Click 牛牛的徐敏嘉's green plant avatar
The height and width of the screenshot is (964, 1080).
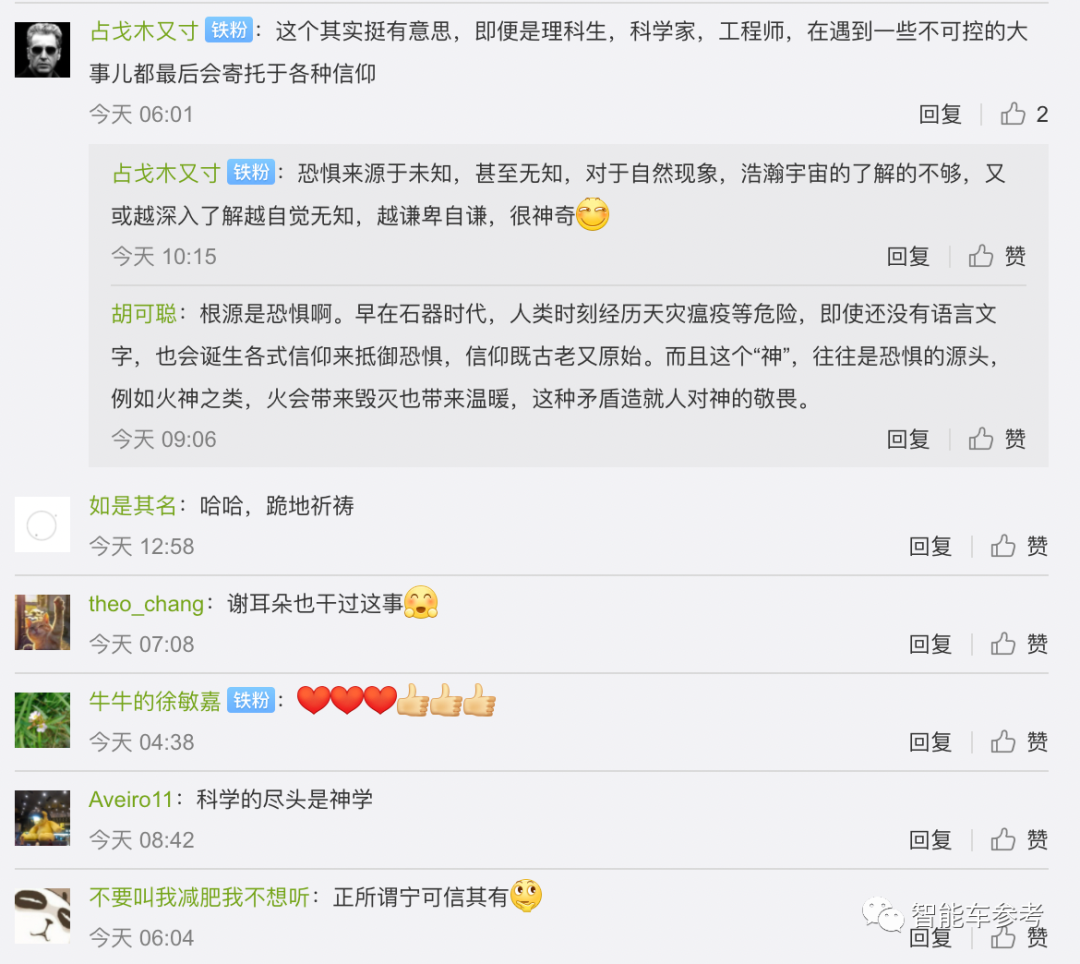43,720
